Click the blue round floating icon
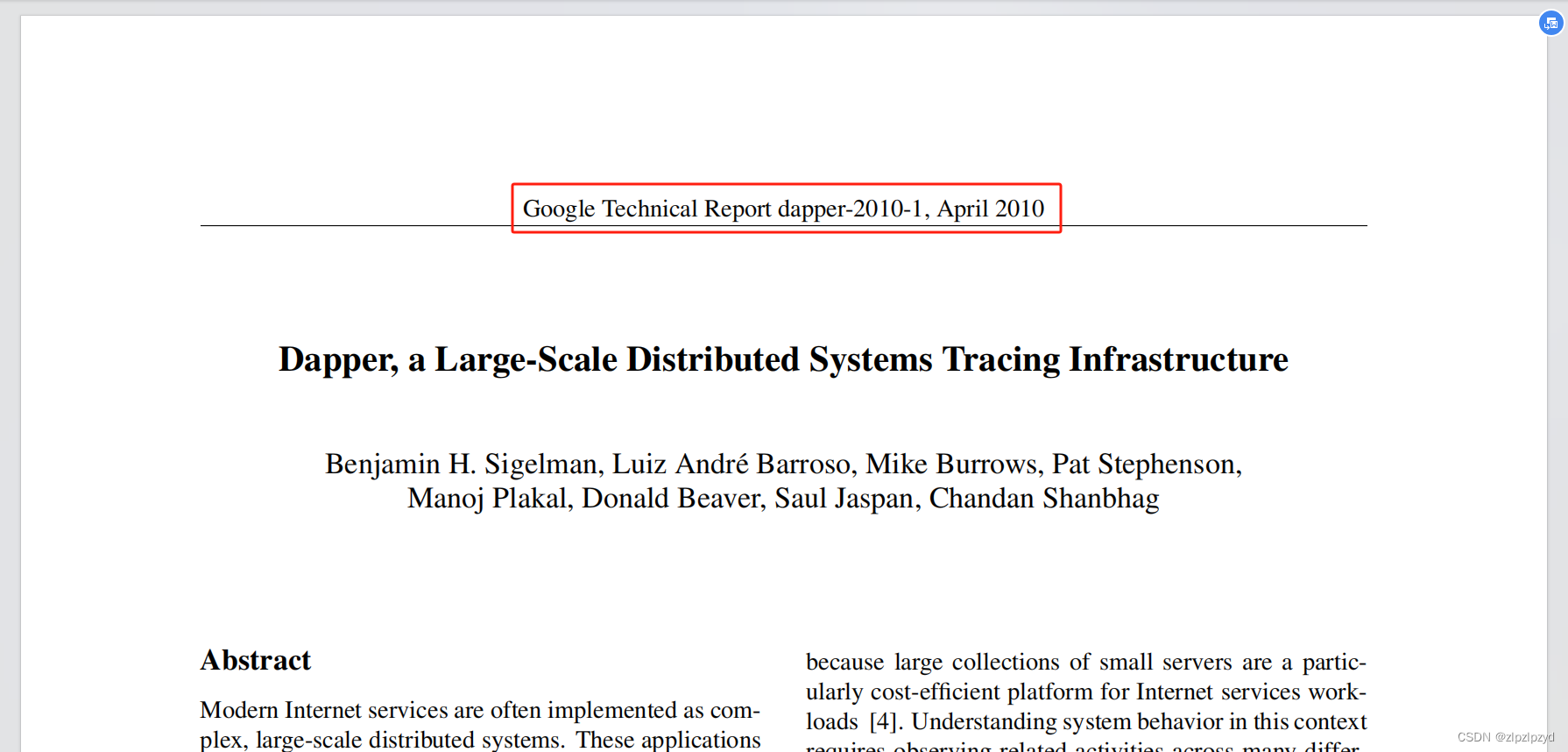The width and height of the screenshot is (1568, 752). click(x=1550, y=23)
